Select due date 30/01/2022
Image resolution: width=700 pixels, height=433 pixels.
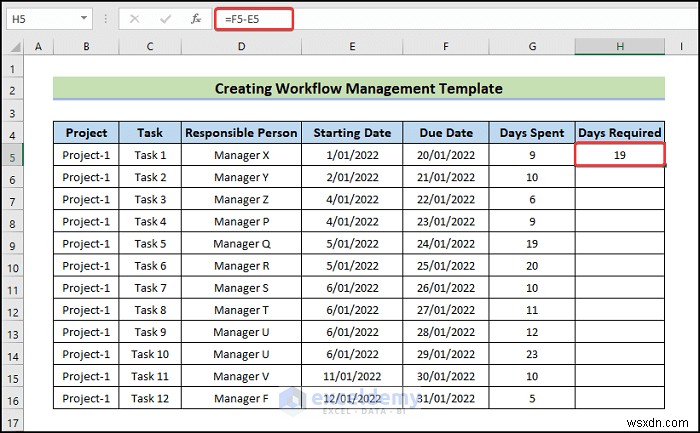(x=446, y=376)
